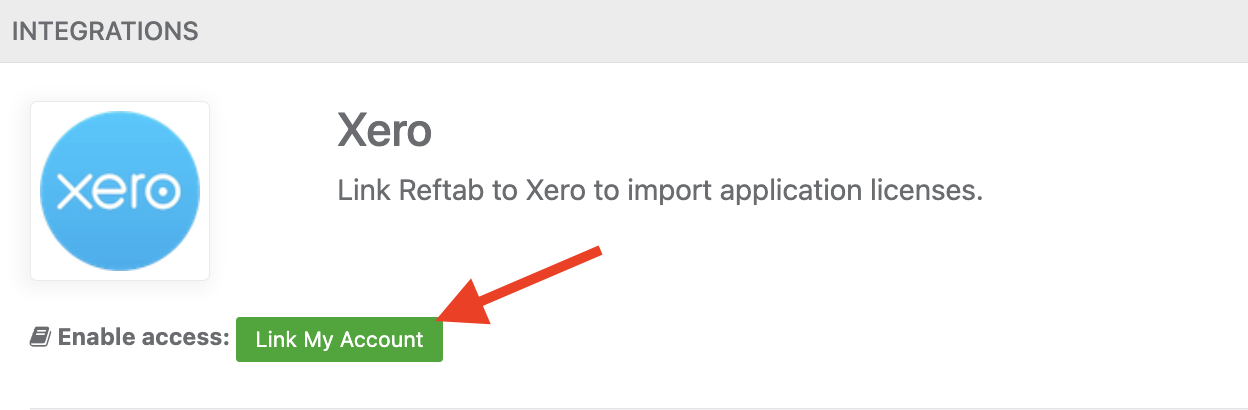The height and width of the screenshot is (410, 1248).
Task: Click the INTEGRATIONS section header
Action: coord(105,31)
